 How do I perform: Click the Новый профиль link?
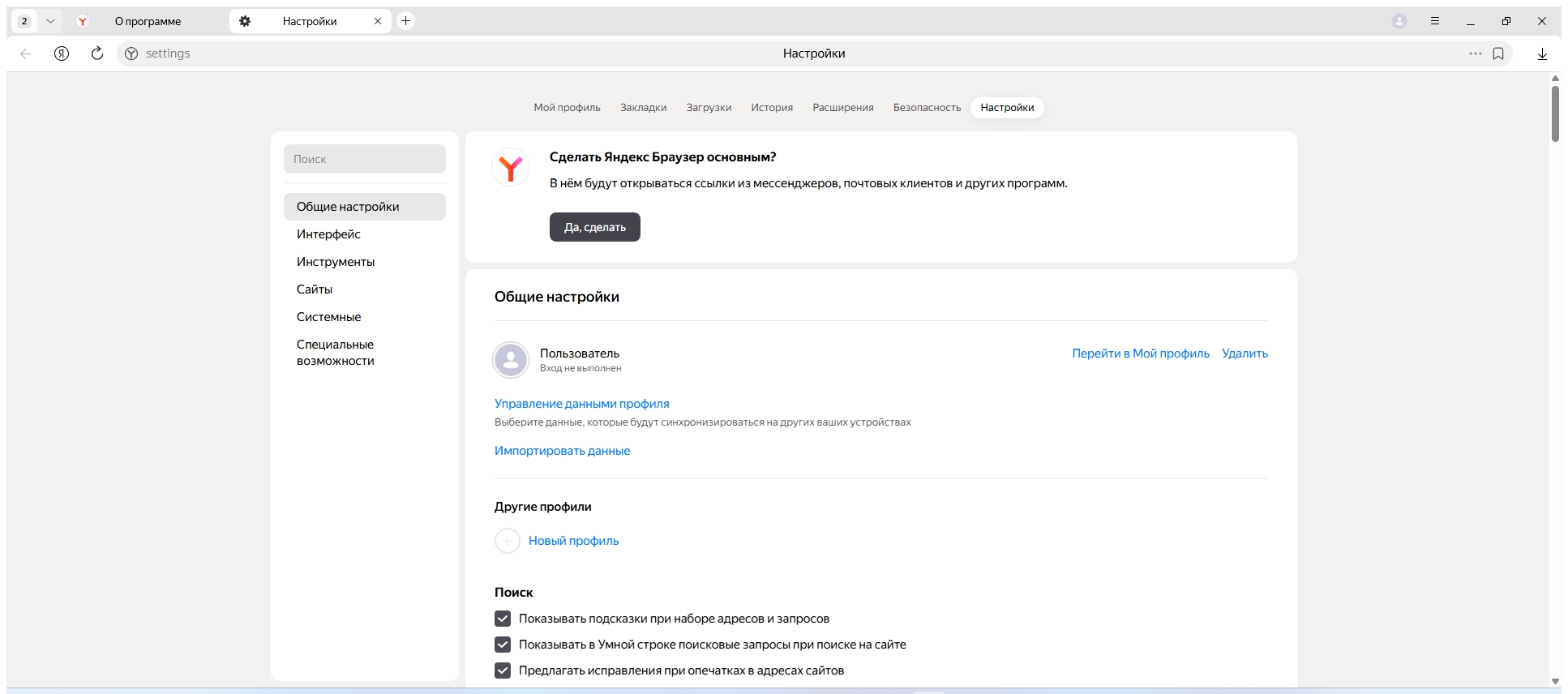pyautogui.click(x=573, y=541)
